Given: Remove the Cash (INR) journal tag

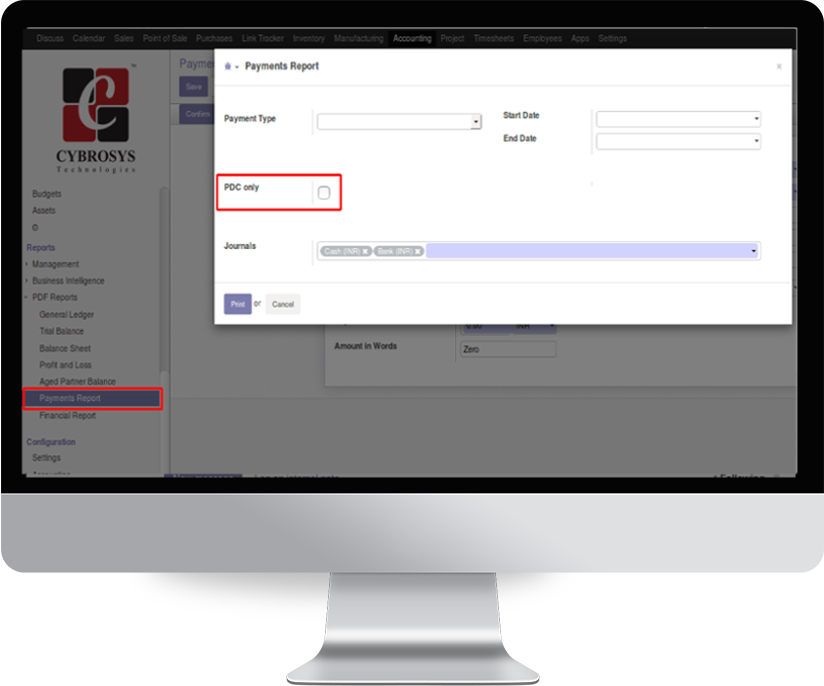Looking at the screenshot, I should pos(365,251).
